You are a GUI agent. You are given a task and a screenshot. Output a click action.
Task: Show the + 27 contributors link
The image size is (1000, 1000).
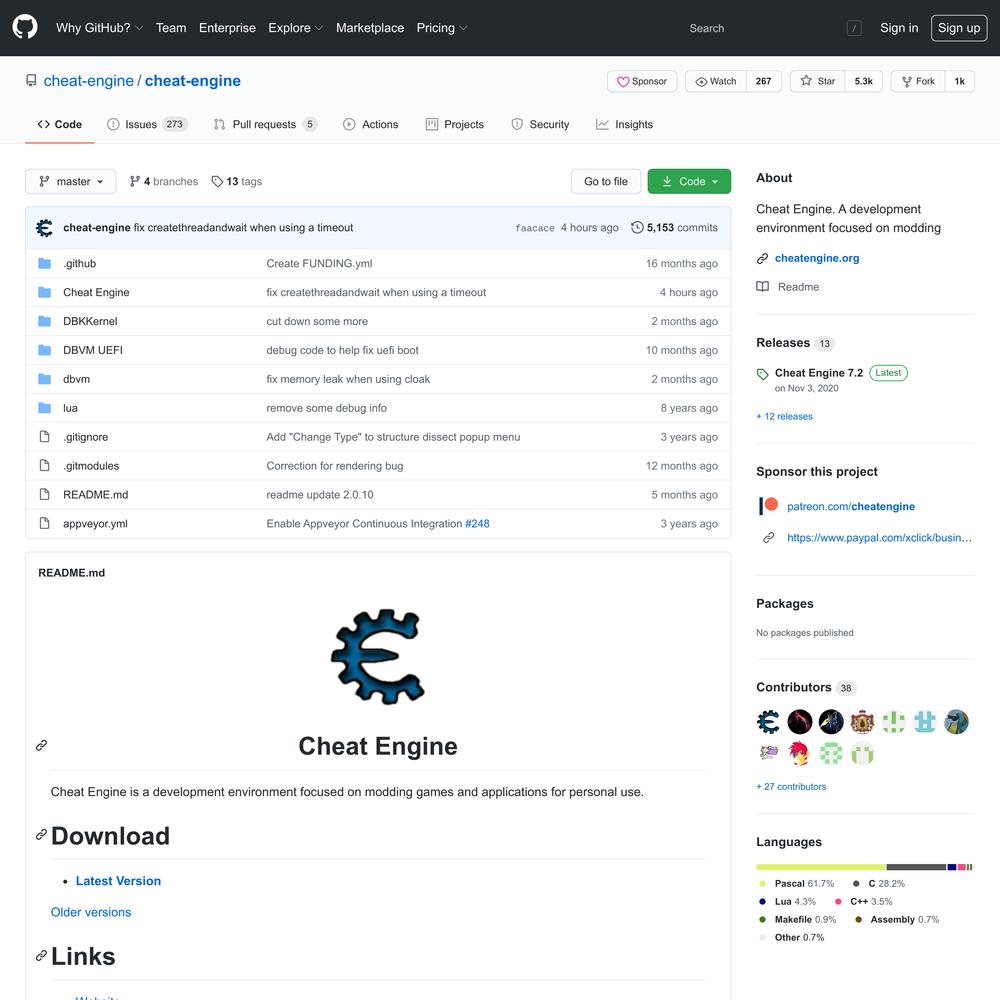[791, 786]
